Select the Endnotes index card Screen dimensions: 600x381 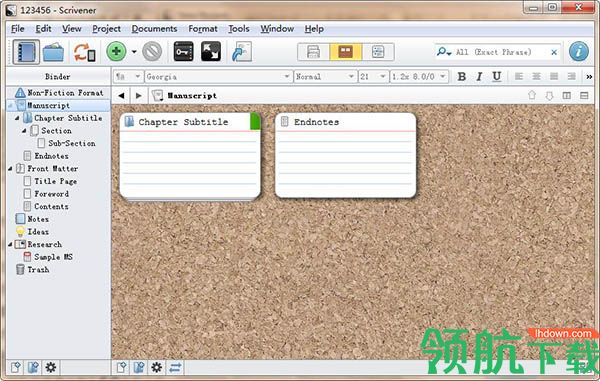coord(346,156)
